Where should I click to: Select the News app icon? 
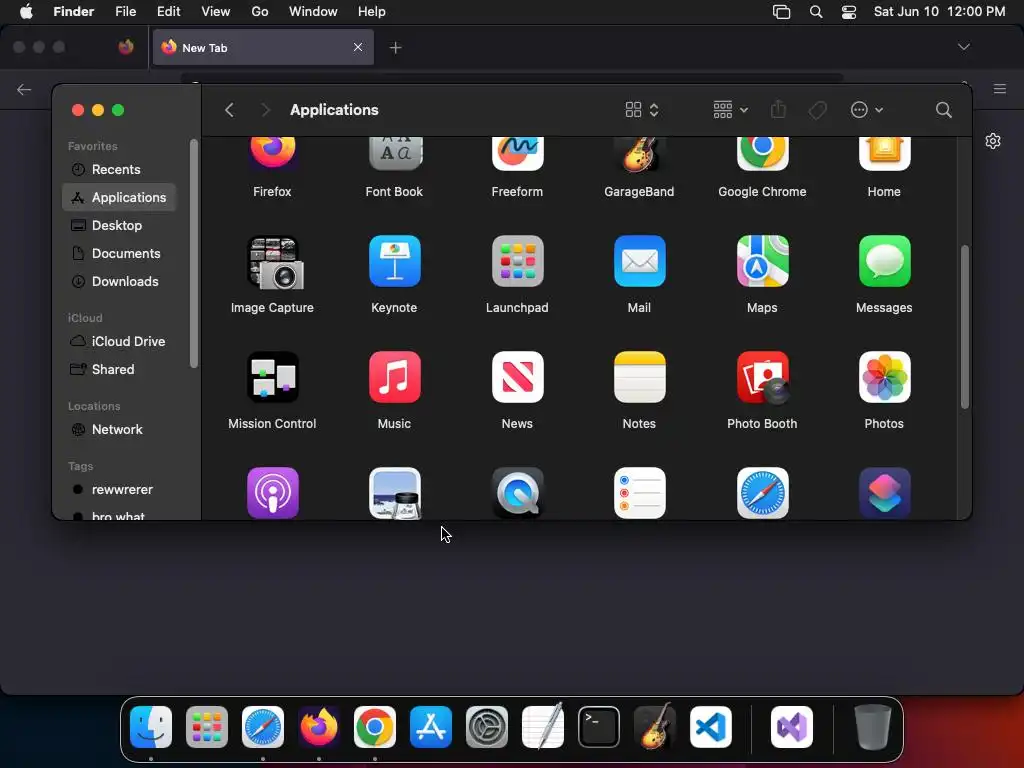(517, 377)
